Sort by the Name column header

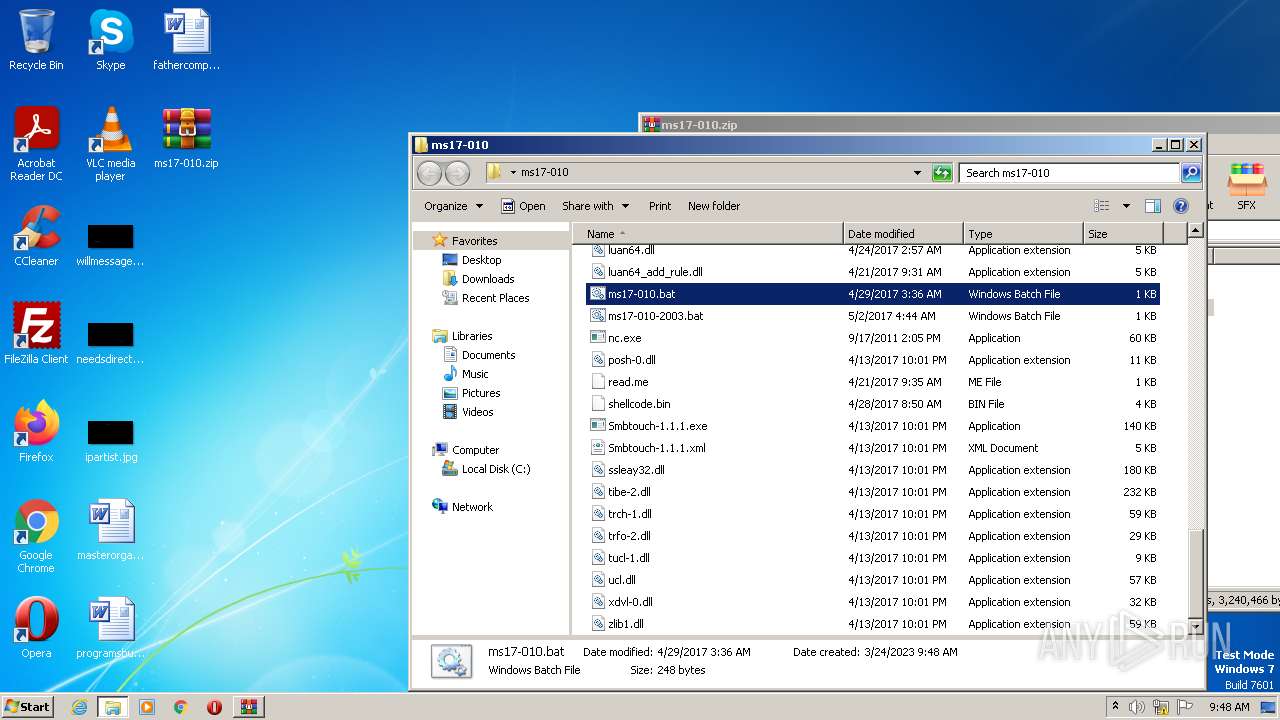coord(708,233)
